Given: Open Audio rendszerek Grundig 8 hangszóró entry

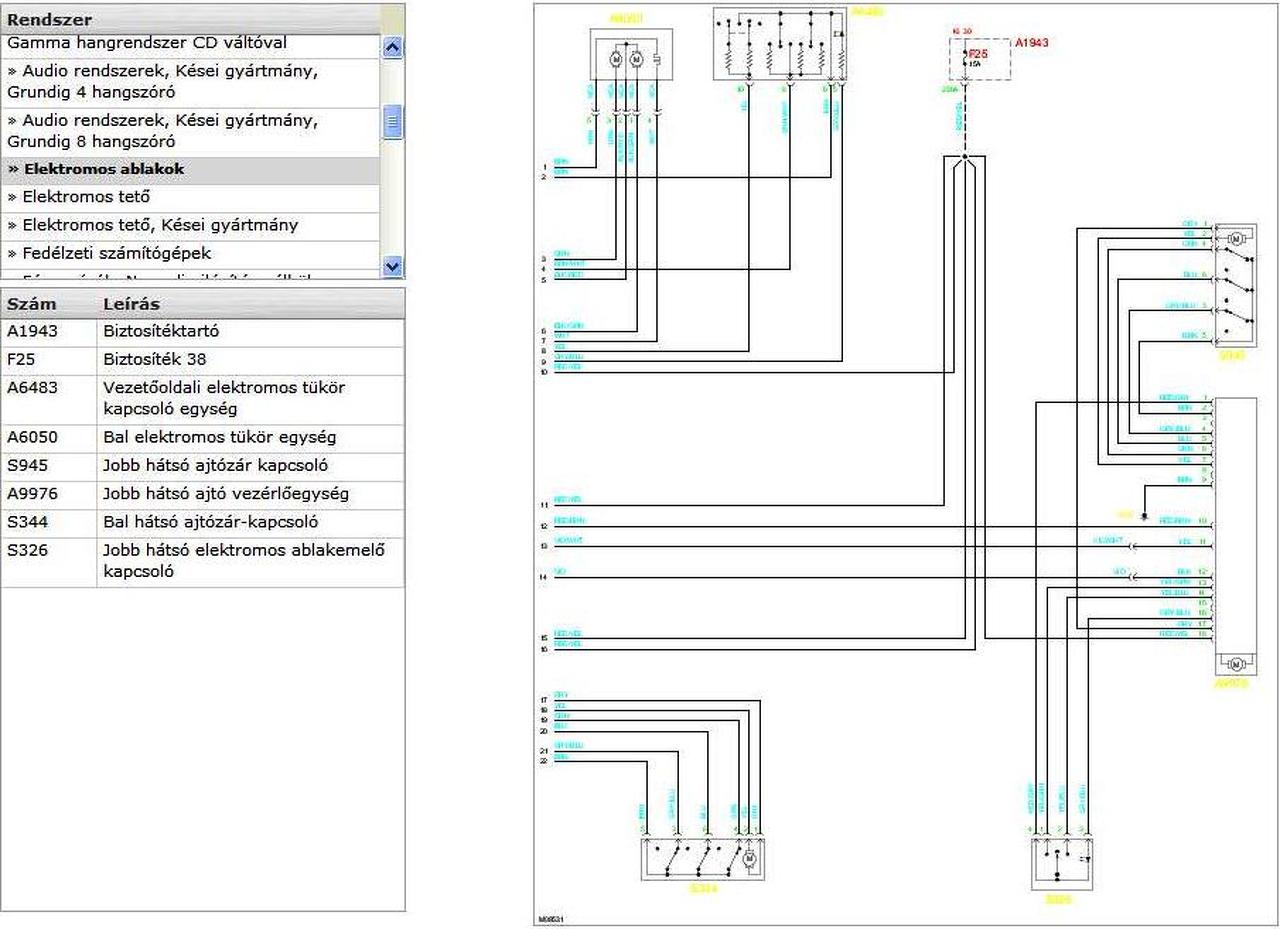Looking at the screenshot, I should click(x=192, y=131).
